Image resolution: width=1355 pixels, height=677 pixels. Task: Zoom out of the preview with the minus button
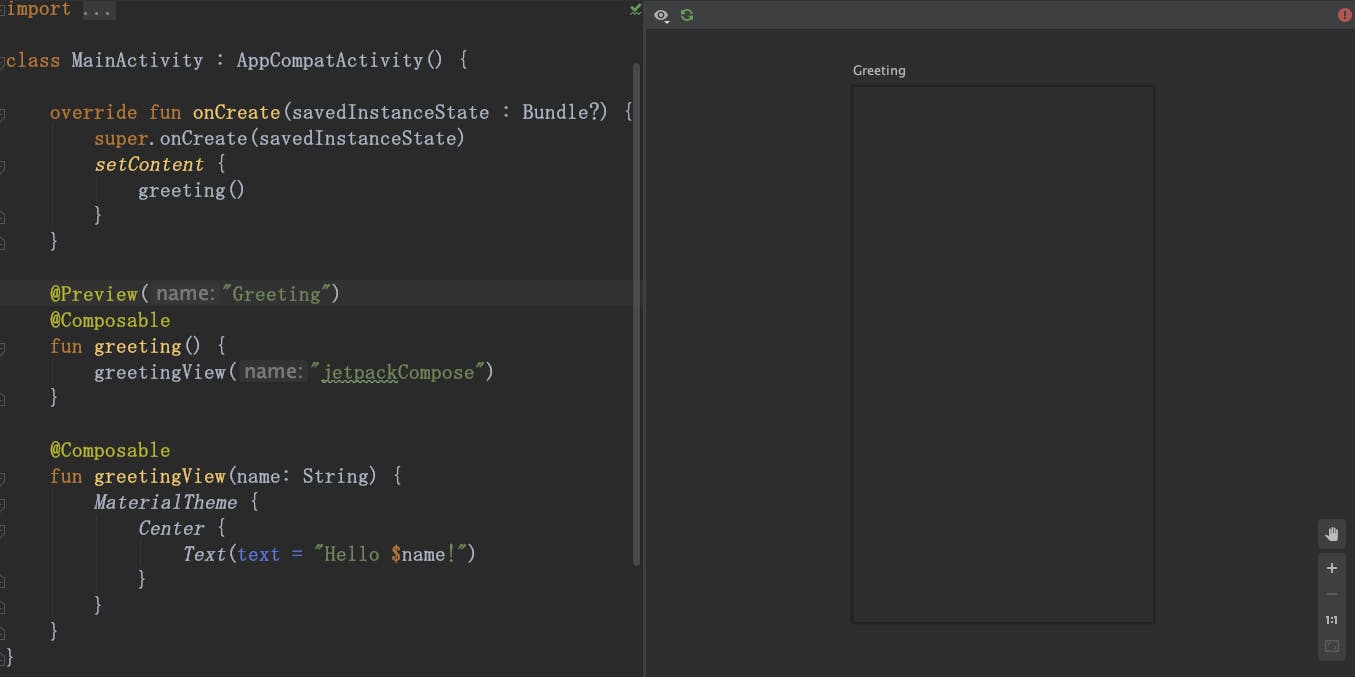pyautogui.click(x=1331, y=594)
